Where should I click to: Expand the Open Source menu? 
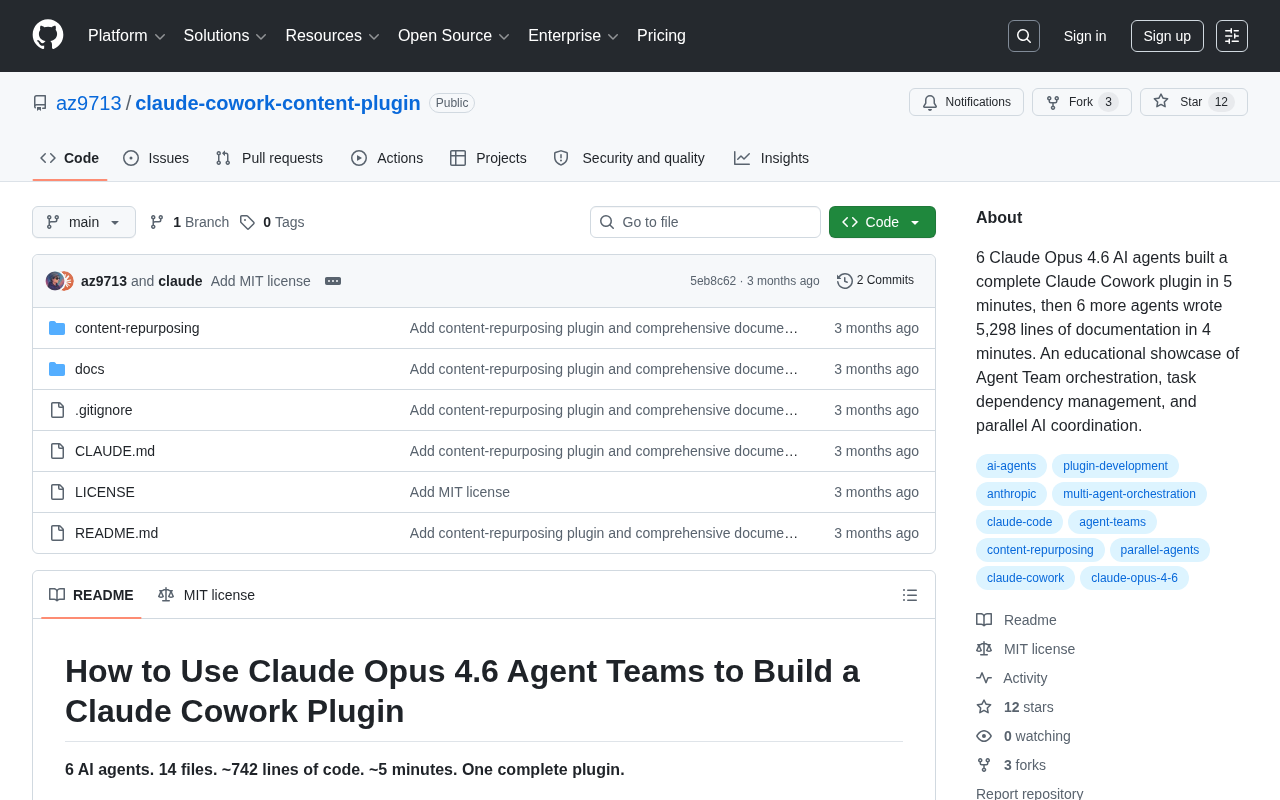click(x=454, y=36)
